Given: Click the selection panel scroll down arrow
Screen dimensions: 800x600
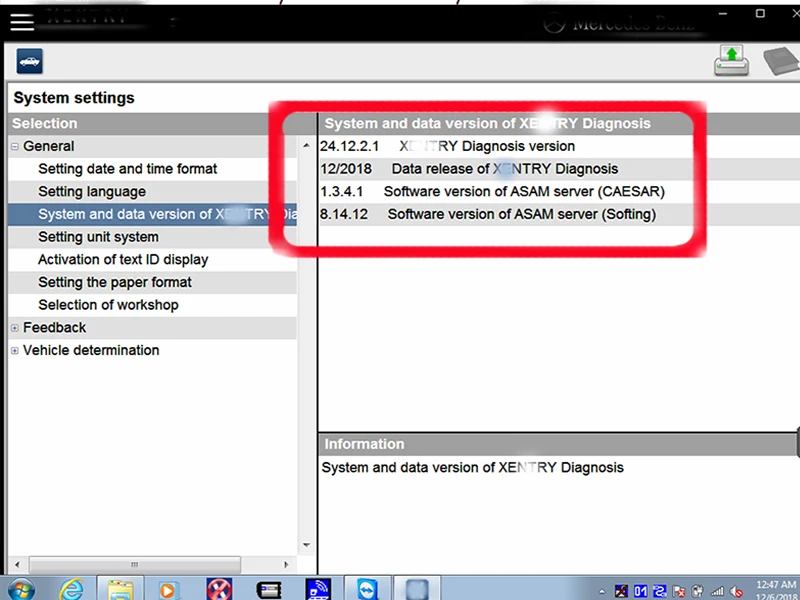Looking at the screenshot, I should [x=306, y=544].
